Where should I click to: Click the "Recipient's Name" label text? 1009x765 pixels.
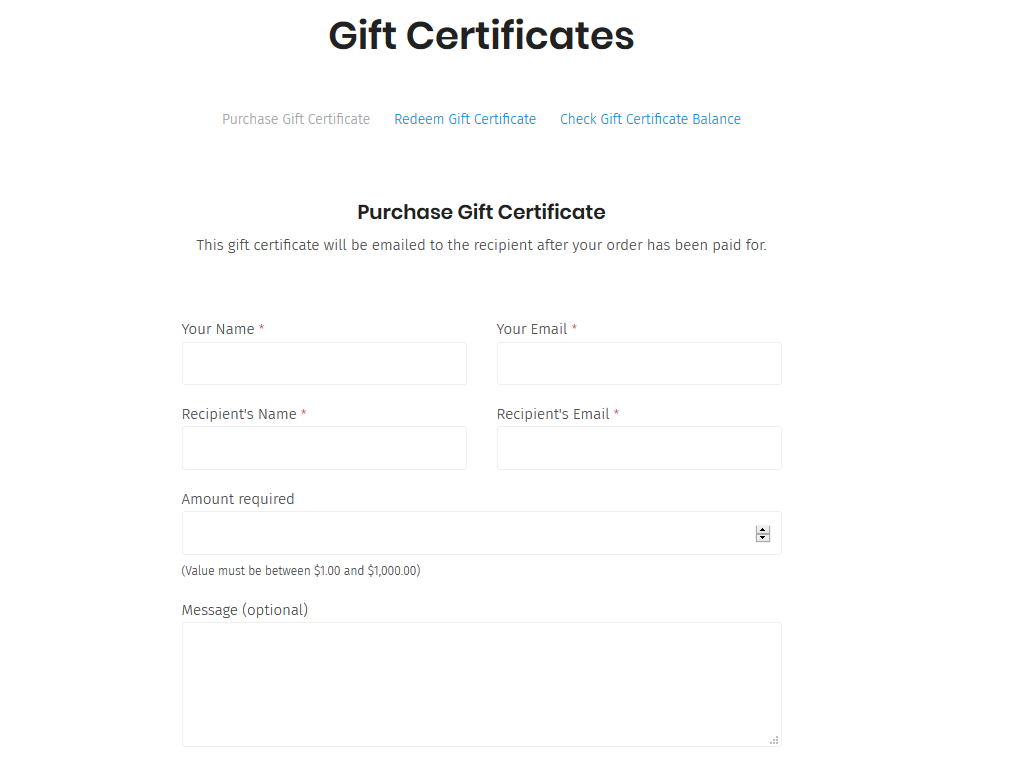click(x=239, y=414)
